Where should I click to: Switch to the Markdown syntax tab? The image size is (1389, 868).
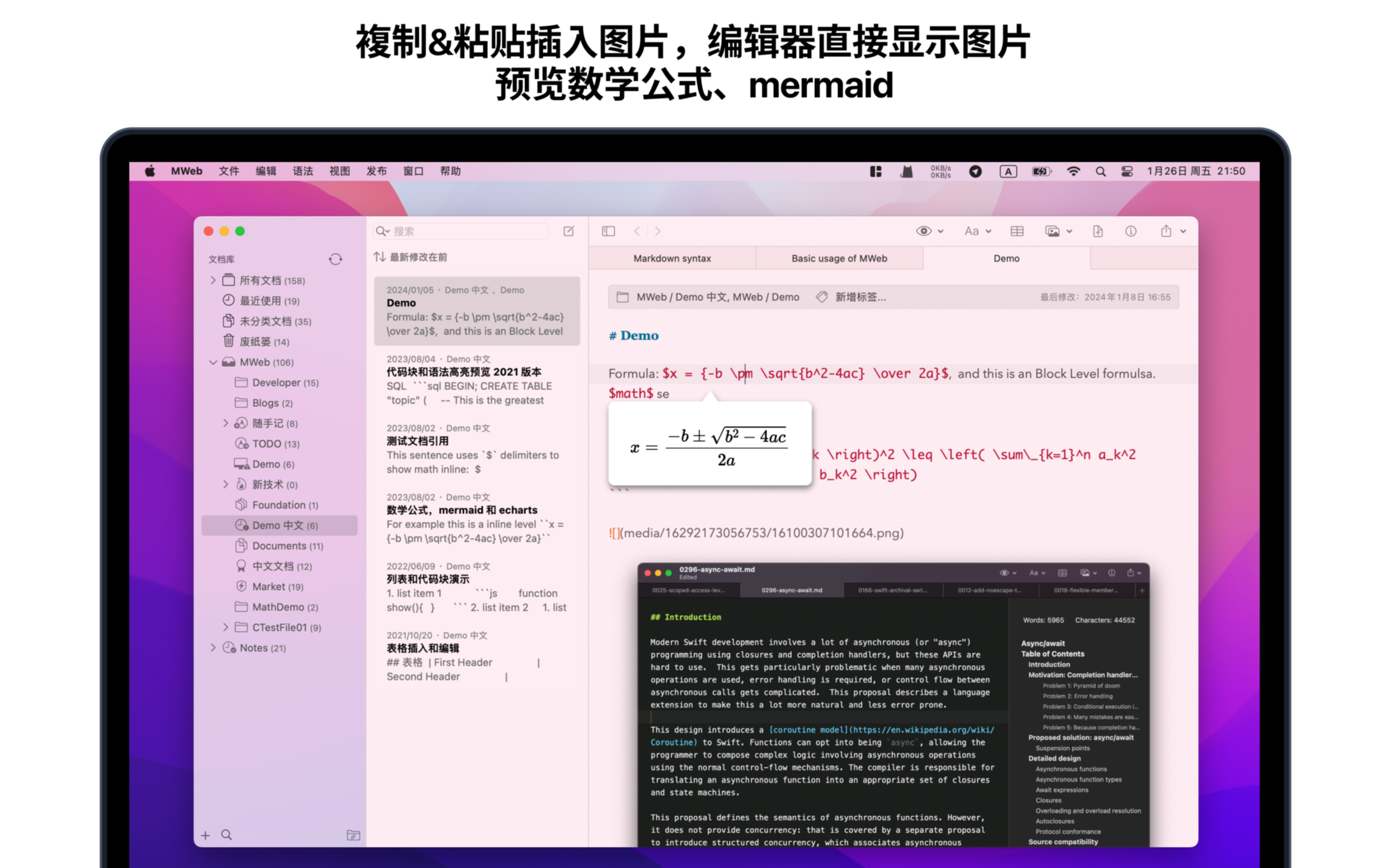pyautogui.click(x=671, y=258)
